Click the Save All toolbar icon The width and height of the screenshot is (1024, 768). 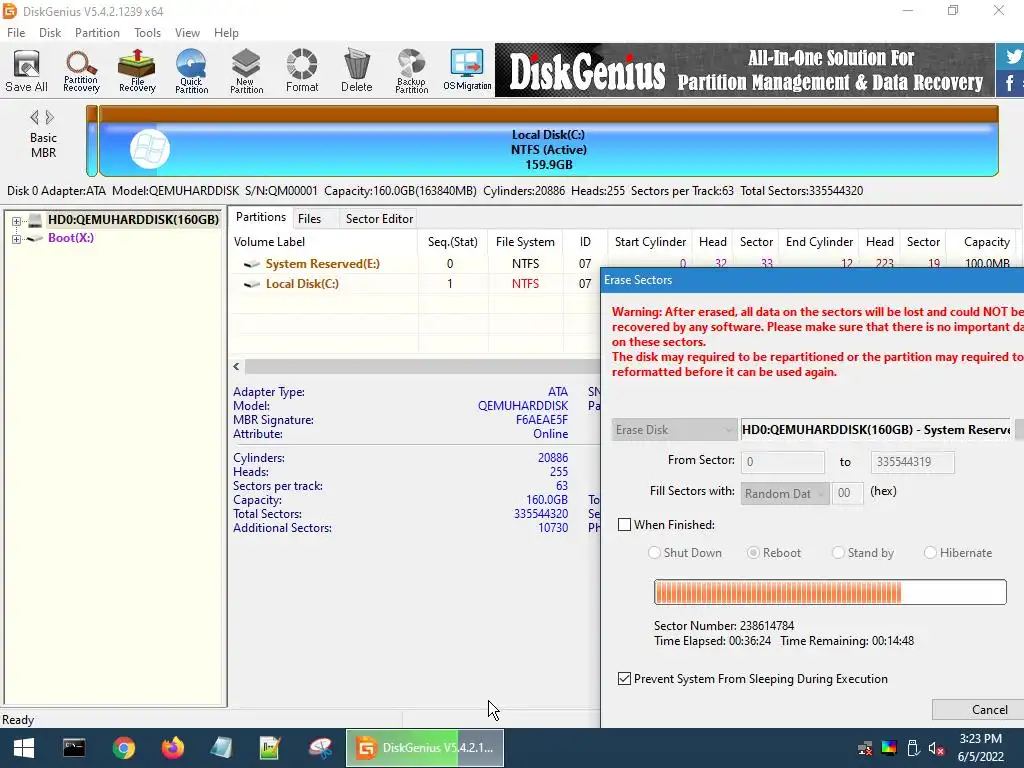point(26,71)
